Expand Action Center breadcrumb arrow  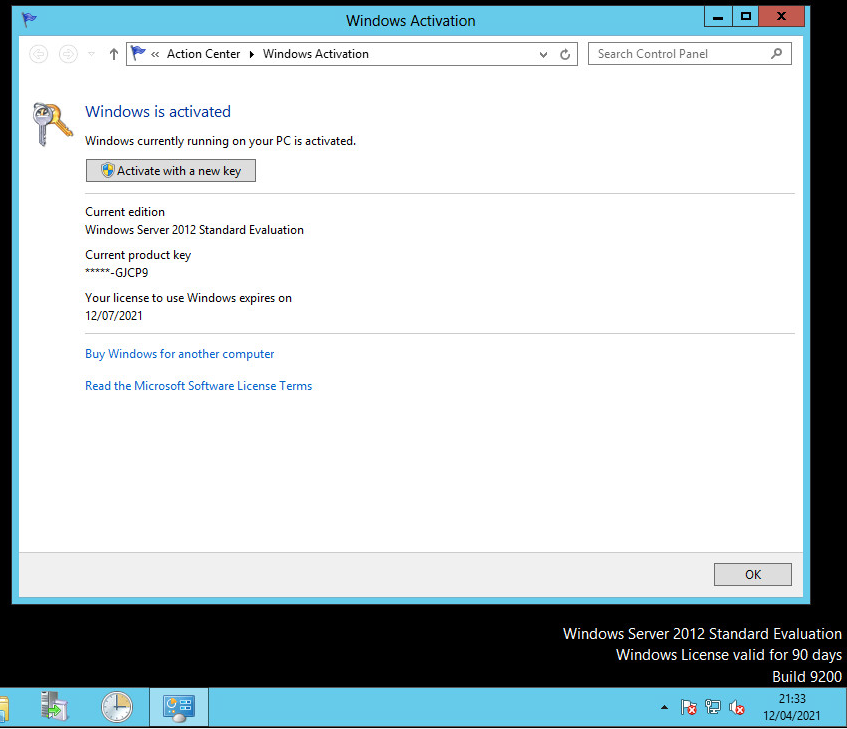pos(252,54)
